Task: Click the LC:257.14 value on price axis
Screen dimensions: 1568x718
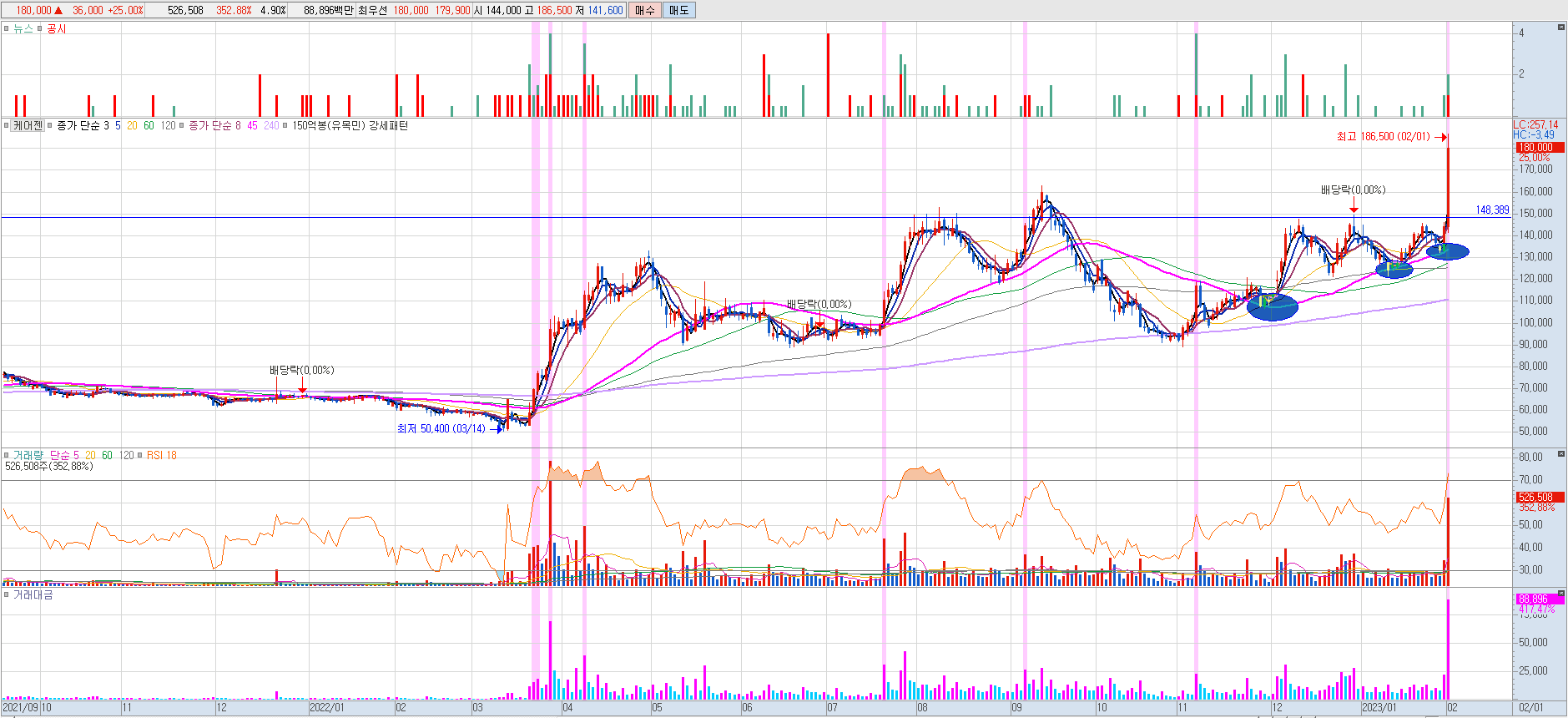Action: (x=1535, y=124)
